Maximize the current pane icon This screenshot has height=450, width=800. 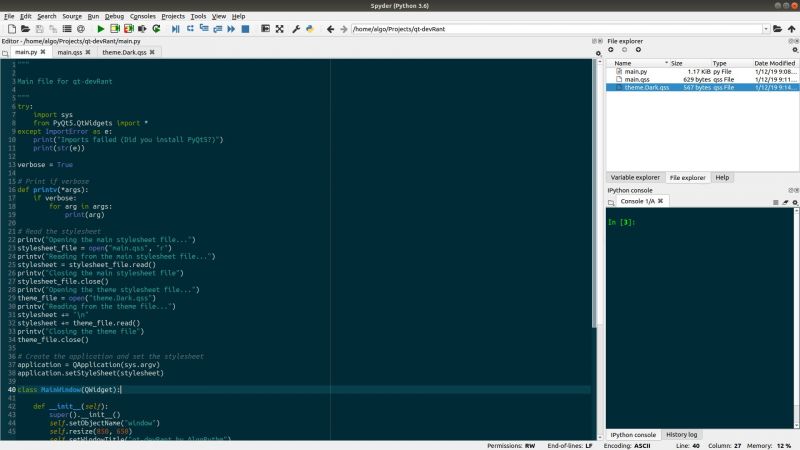pos(265,29)
